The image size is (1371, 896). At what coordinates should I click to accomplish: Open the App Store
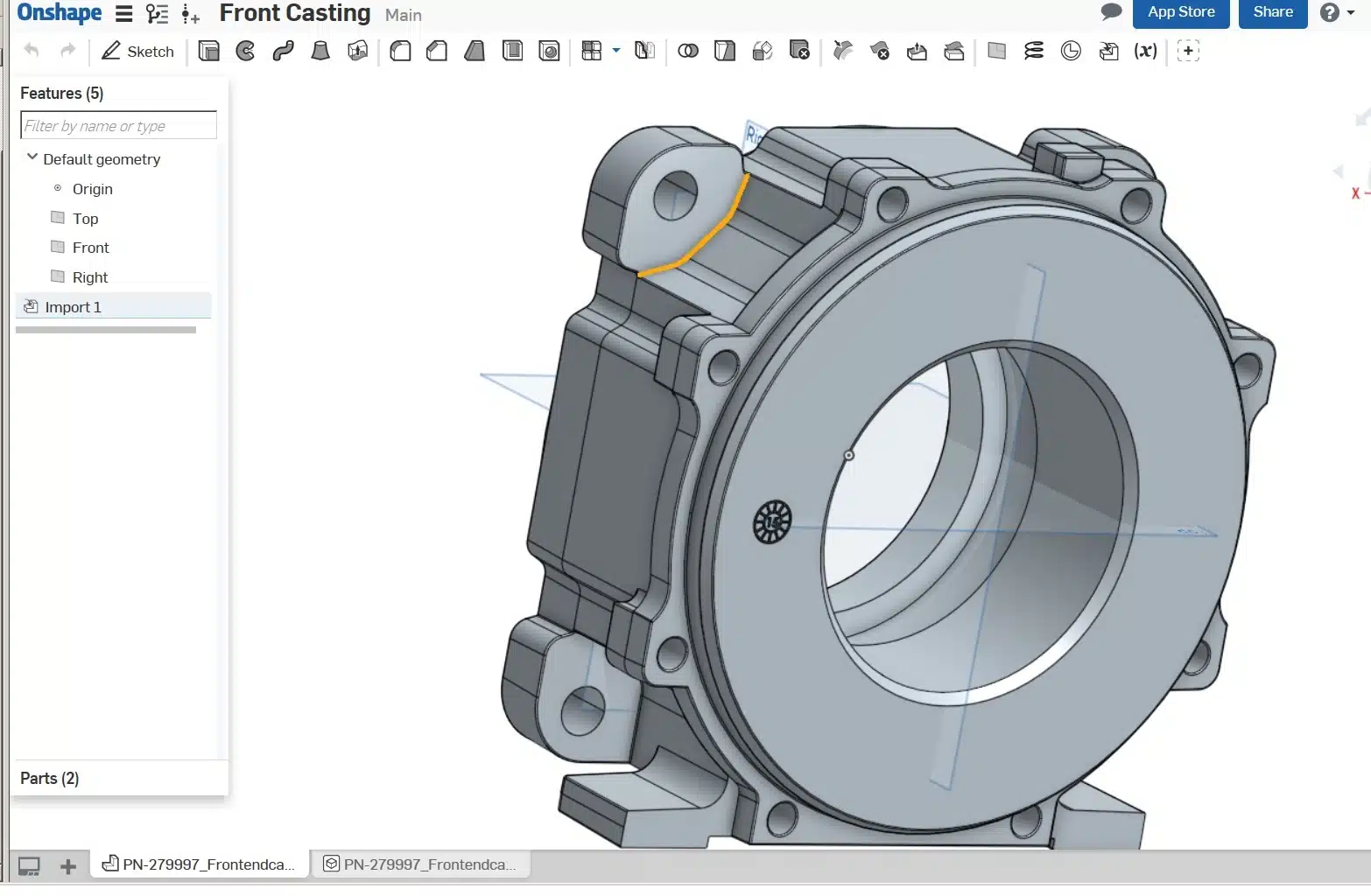pyautogui.click(x=1180, y=12)
